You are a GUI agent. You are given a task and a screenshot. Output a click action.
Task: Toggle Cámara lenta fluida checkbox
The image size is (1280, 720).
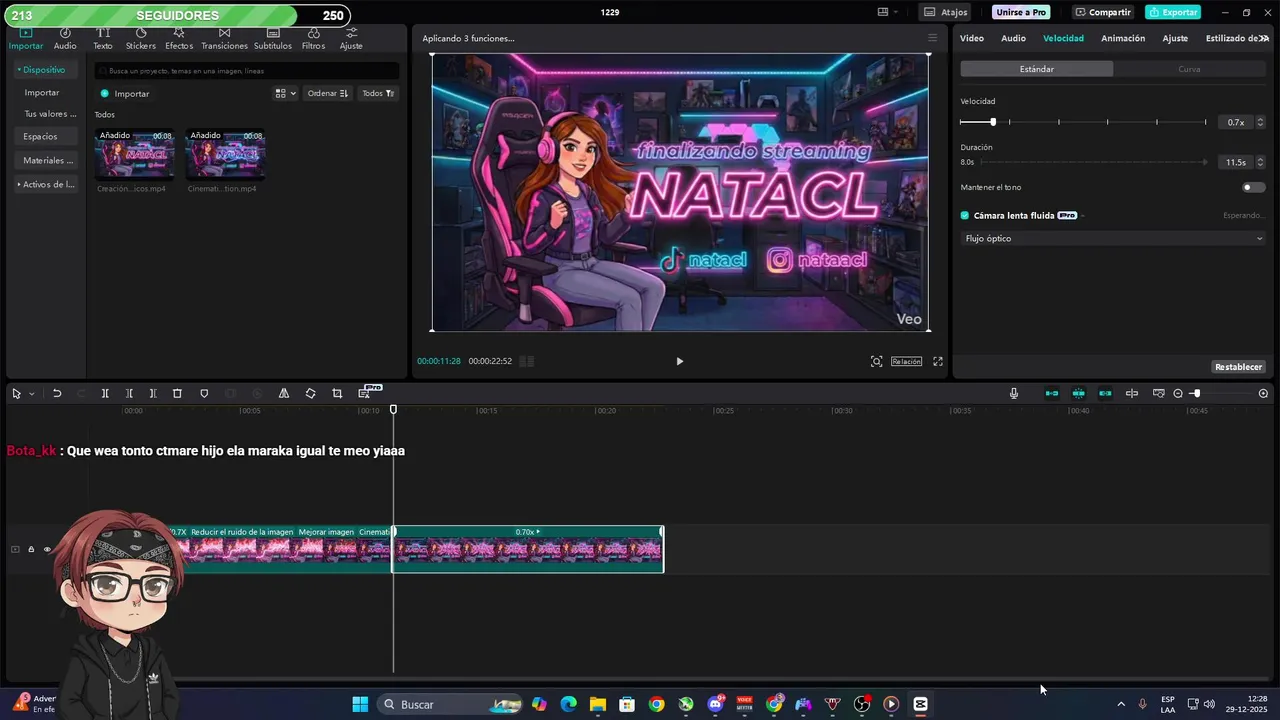tap(965, 215)
